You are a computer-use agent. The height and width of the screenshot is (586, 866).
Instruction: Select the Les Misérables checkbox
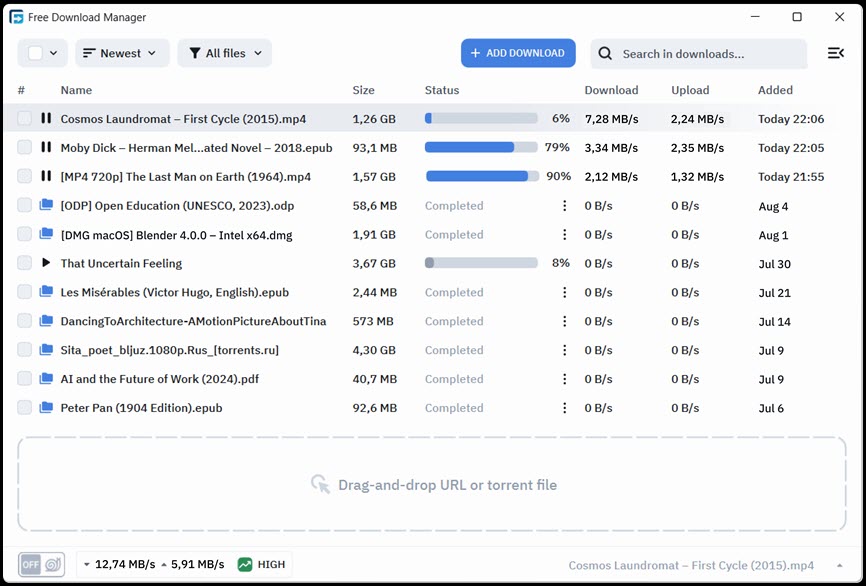tap(24, 292)
